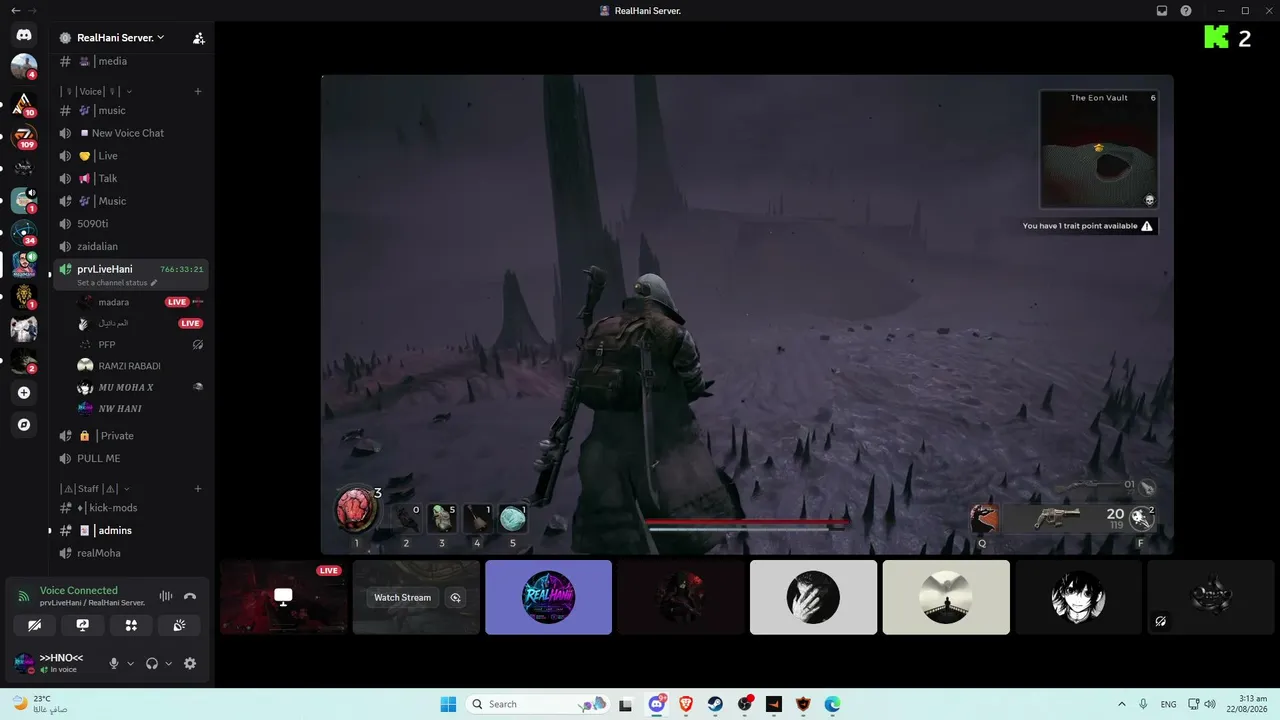The width and height of the screenshot is (1280, 720).
Task: Click the share your screen button
Action: tap(83, 625)
